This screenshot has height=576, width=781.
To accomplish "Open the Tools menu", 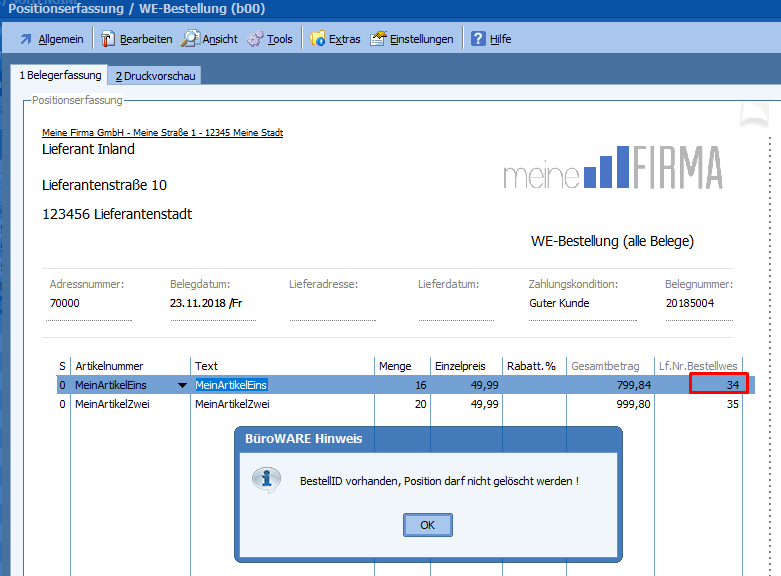I will (x=279, y=39).
